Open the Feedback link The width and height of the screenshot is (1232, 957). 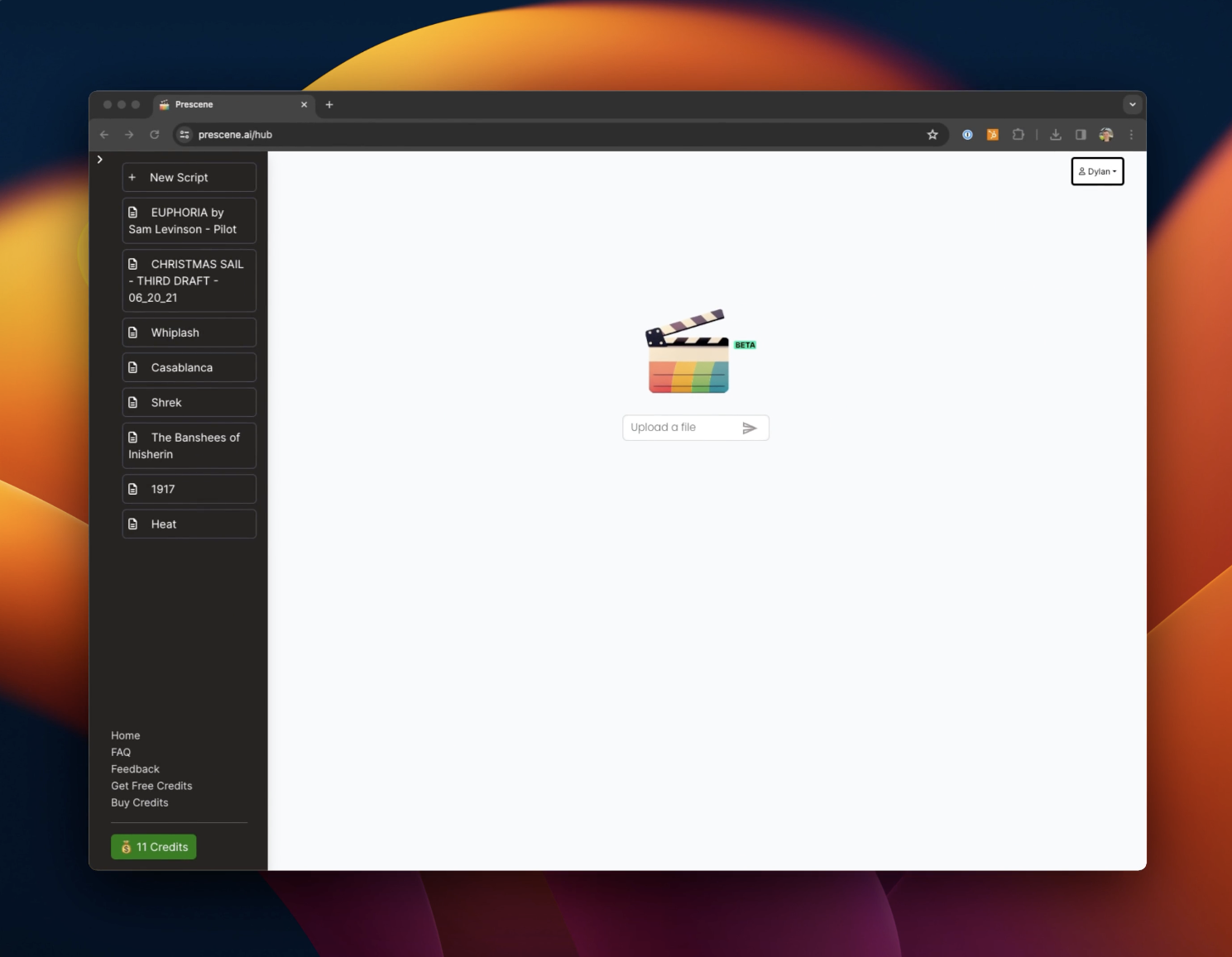coord(136,769)
